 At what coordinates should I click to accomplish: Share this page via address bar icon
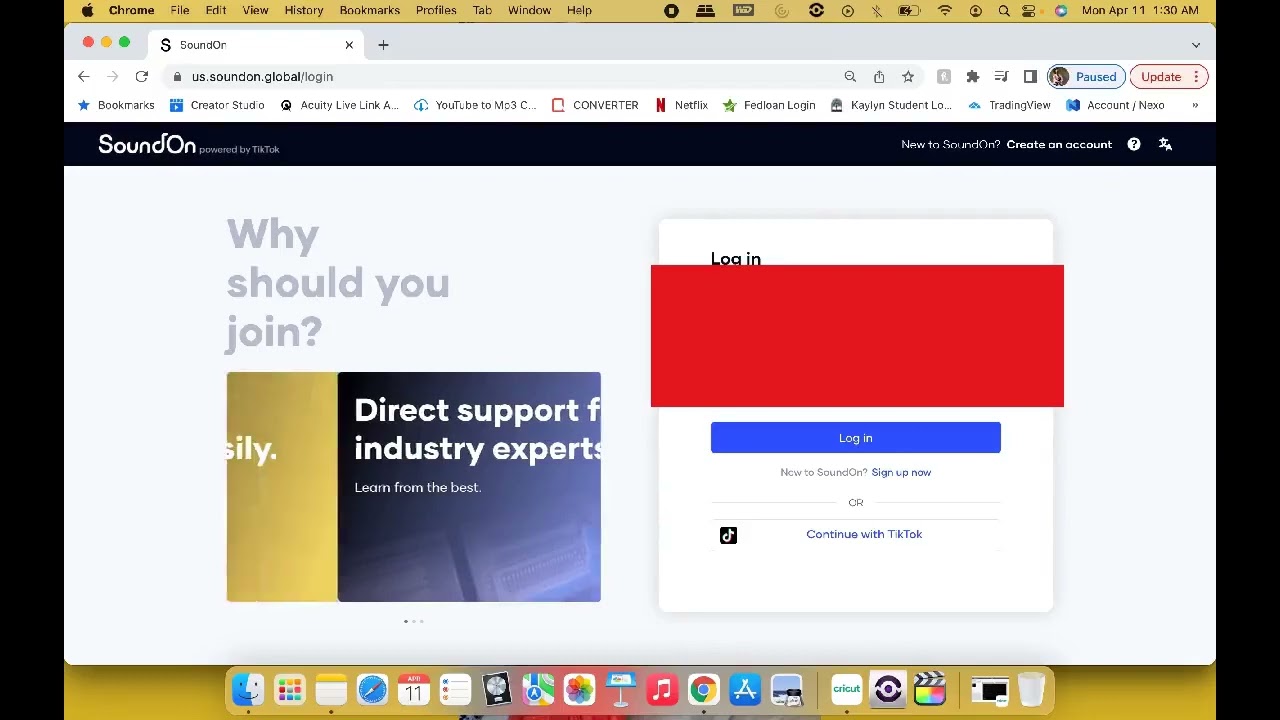[879, 77]
